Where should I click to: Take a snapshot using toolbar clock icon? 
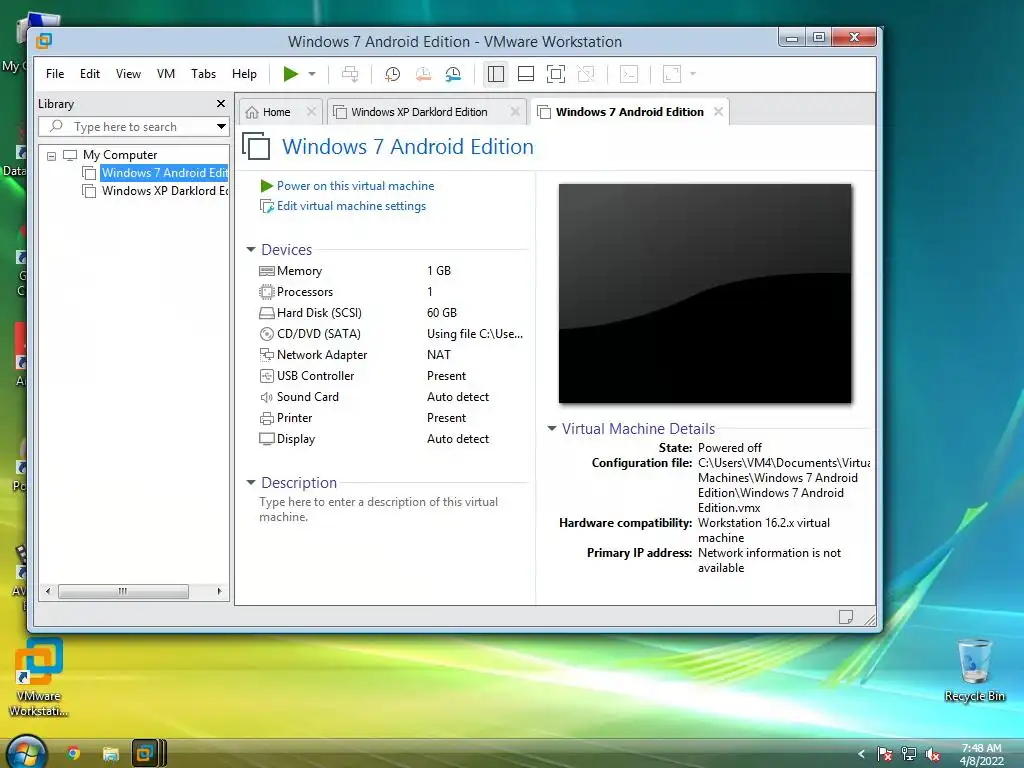coord(392,74)
